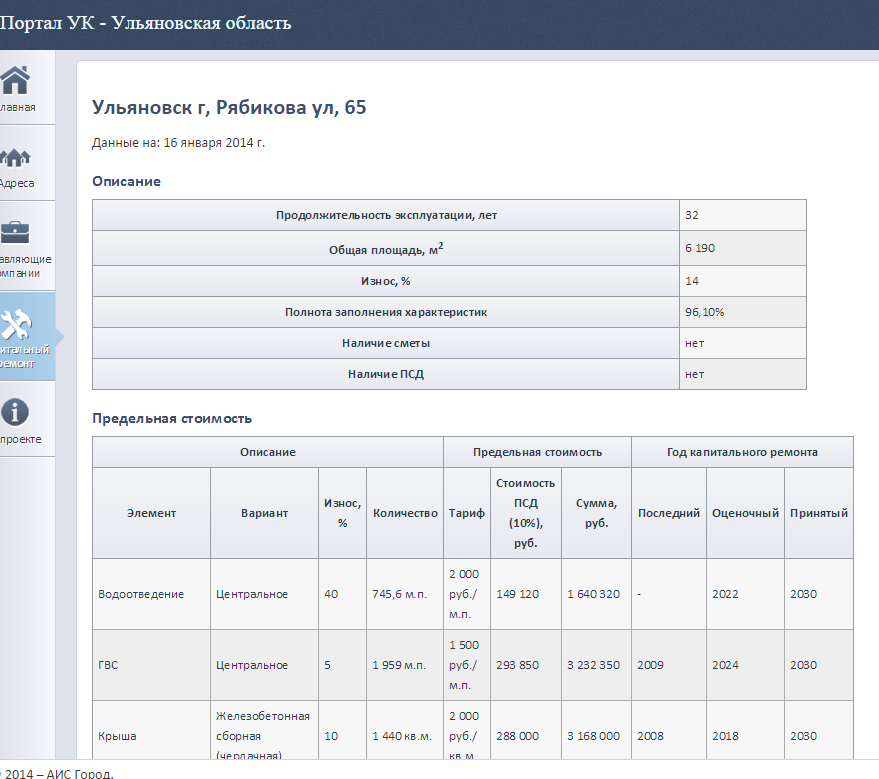Click 'Продолжительность эксплуатации, лет' row label
Screen dimensions: 879x779
(386, 215)
